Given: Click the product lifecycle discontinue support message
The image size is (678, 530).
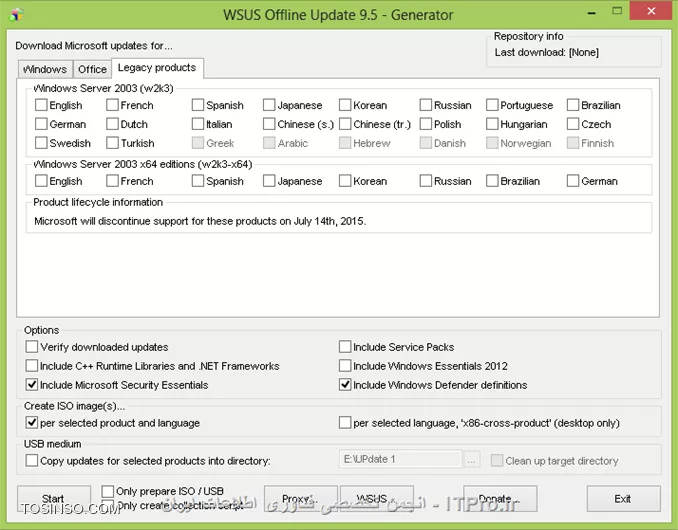Looking at the screenshot, I should click(200, 221).
